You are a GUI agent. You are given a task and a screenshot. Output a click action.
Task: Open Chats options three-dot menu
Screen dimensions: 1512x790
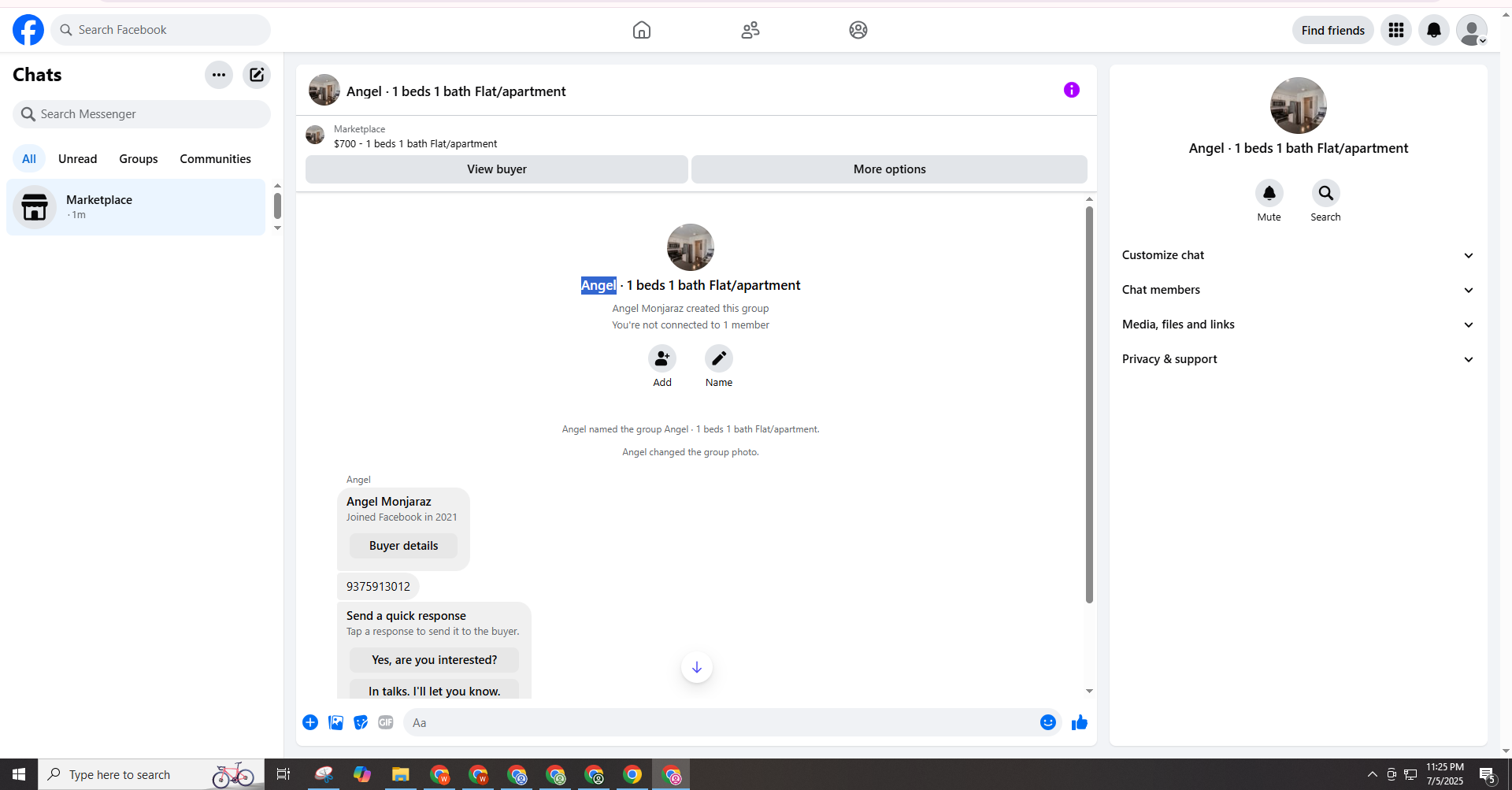click(x=219, y=75)
